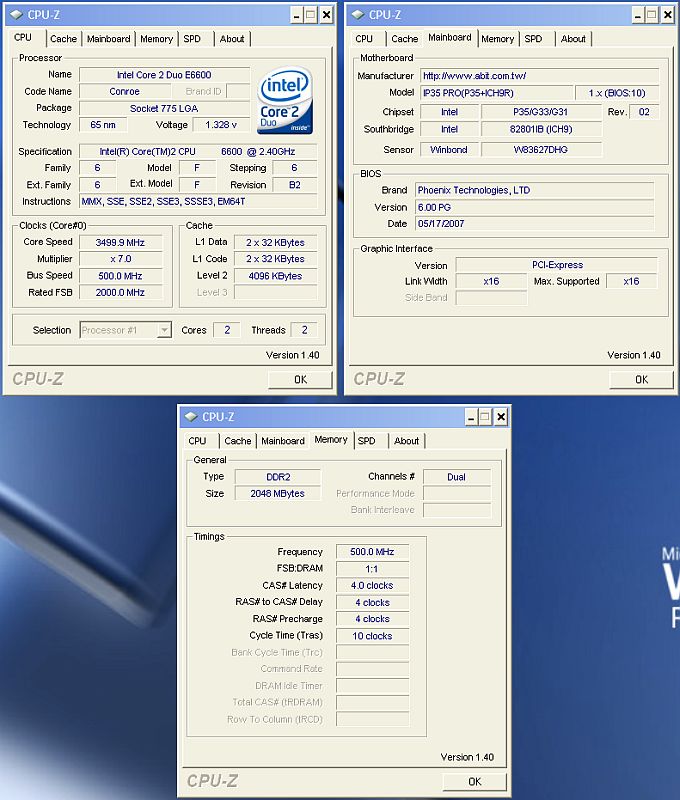Click the Socket 775 LGA package value
The width and height of the screenshot is (680, 800).
point(164,109)
